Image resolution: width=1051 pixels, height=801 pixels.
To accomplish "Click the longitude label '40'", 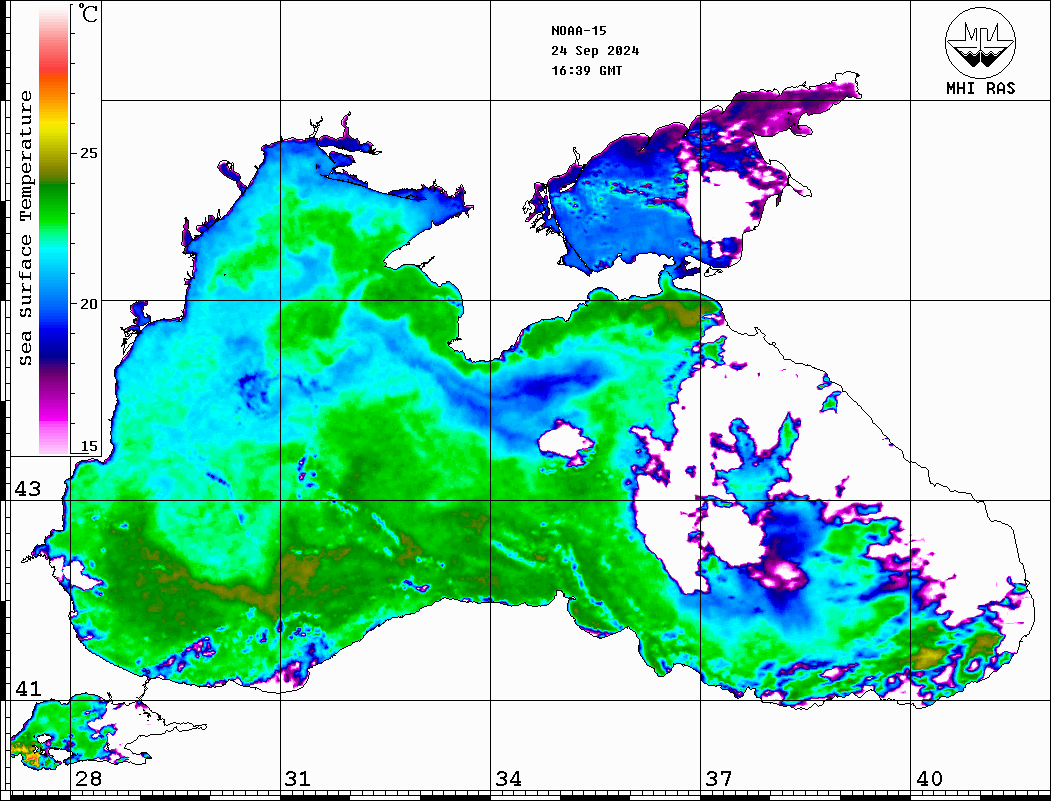I will (929, 778).
